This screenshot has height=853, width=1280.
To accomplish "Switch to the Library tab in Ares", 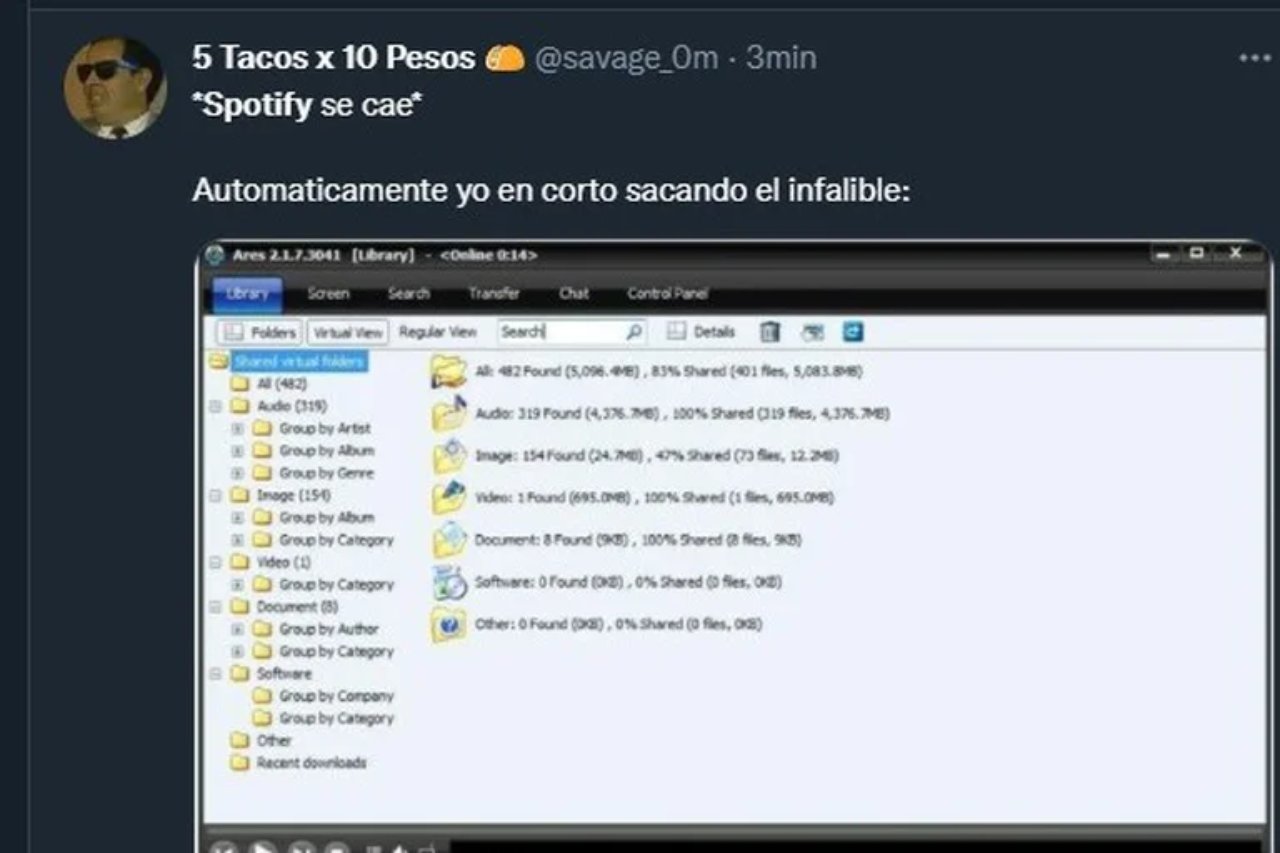I will (247, 294).
